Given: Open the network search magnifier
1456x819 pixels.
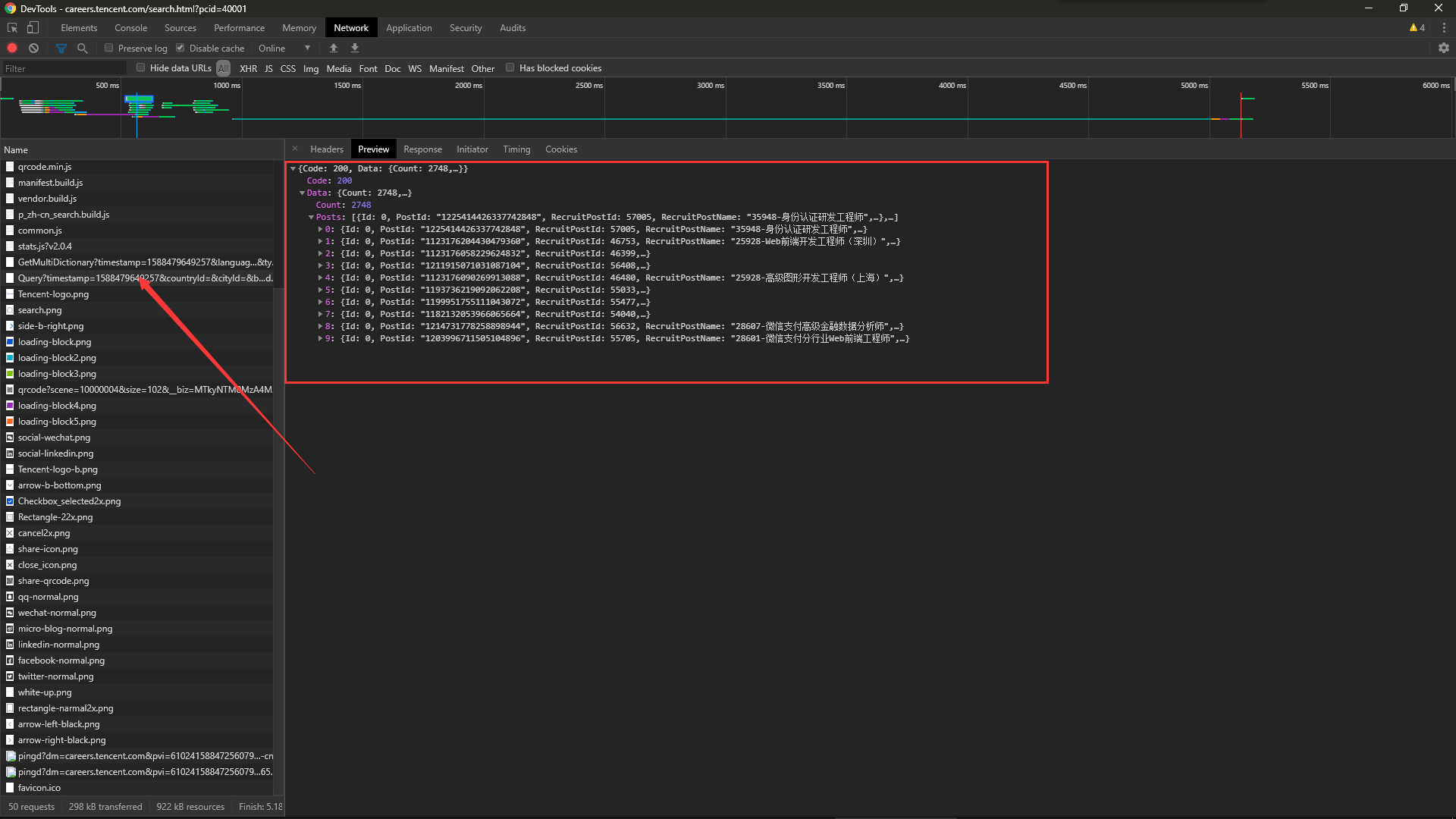Looking at the screenshot, I should pos(82,48).
